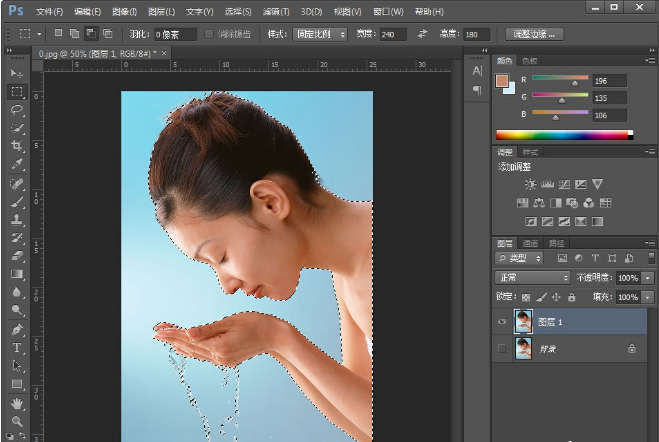Activate the Hand tool
The height and width of the screenshot is (442, 659).
tap(17, 403)
